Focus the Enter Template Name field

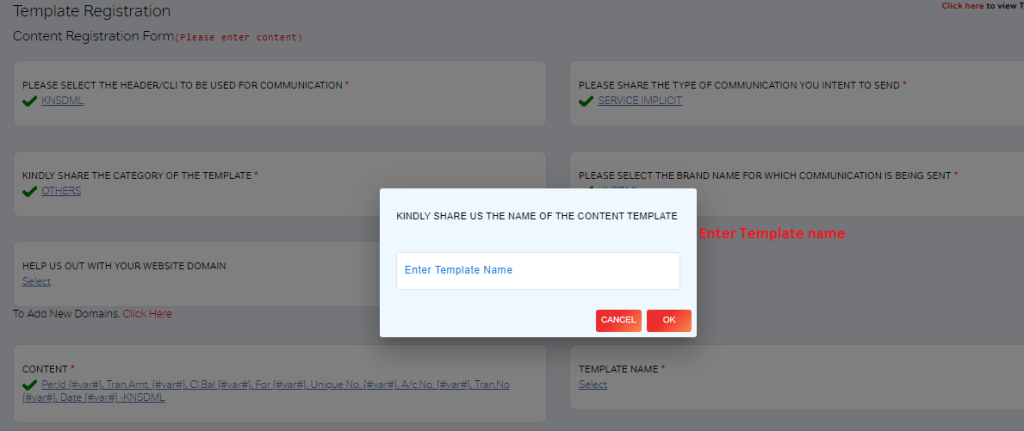pos(538,271)
